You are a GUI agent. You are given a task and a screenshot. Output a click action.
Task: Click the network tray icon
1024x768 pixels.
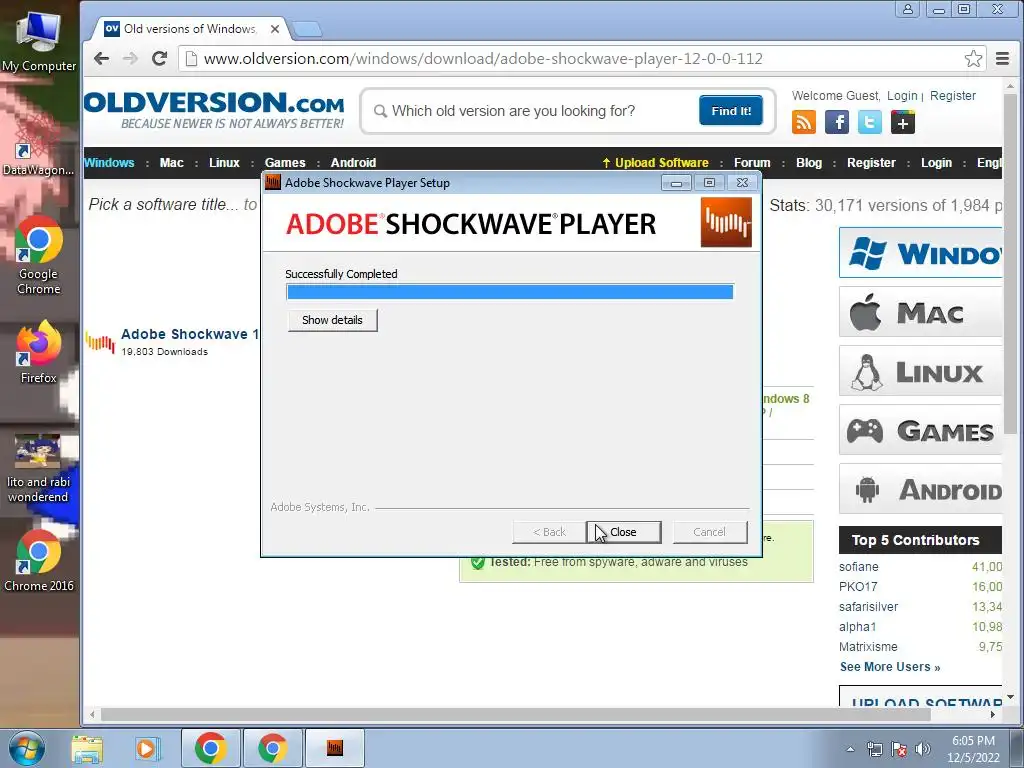coord(874,749)
